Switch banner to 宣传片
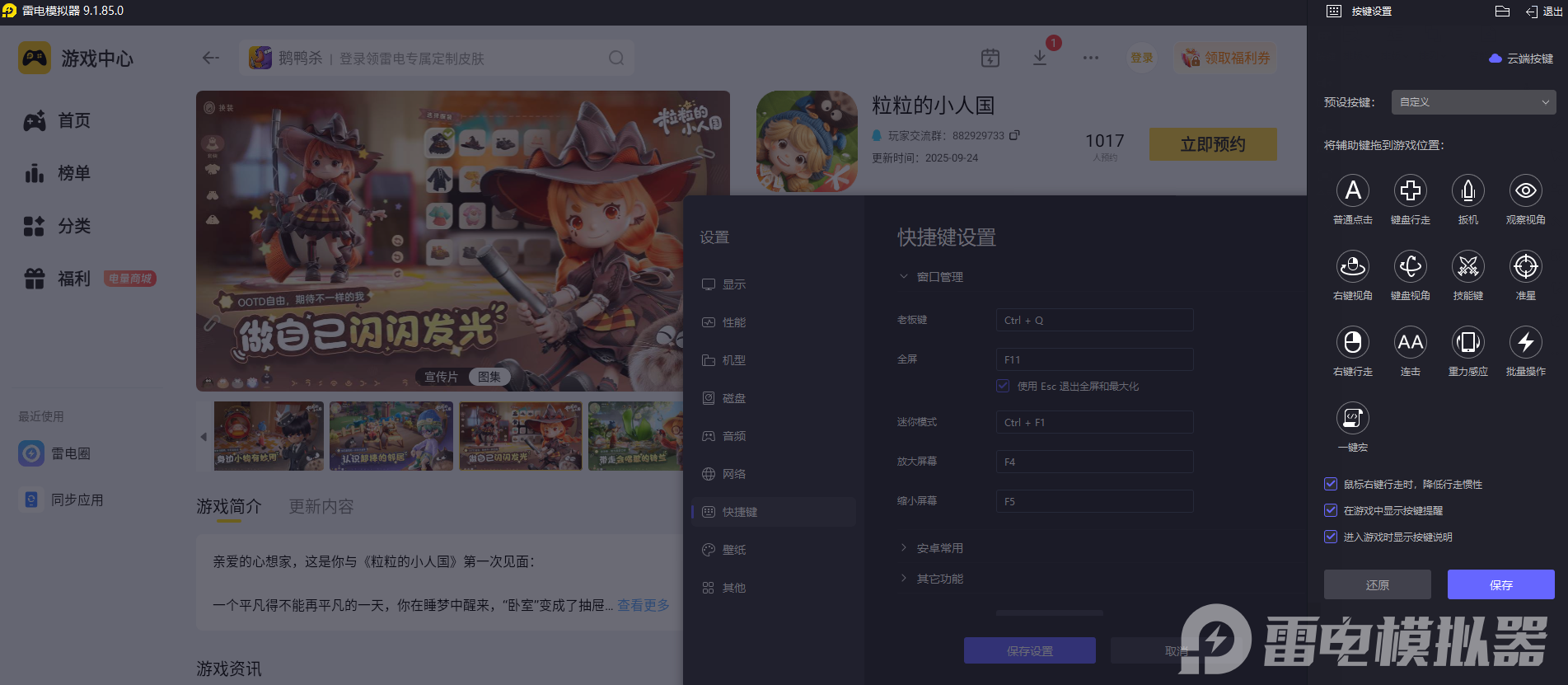Viewport: 1568px width, 685px height. point(441,377)
